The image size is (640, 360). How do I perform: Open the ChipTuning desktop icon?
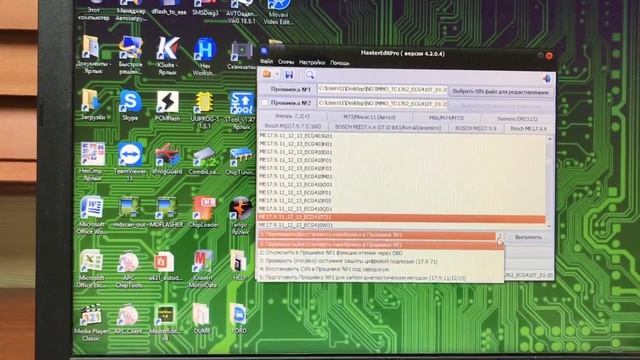[x=241, y=161]
